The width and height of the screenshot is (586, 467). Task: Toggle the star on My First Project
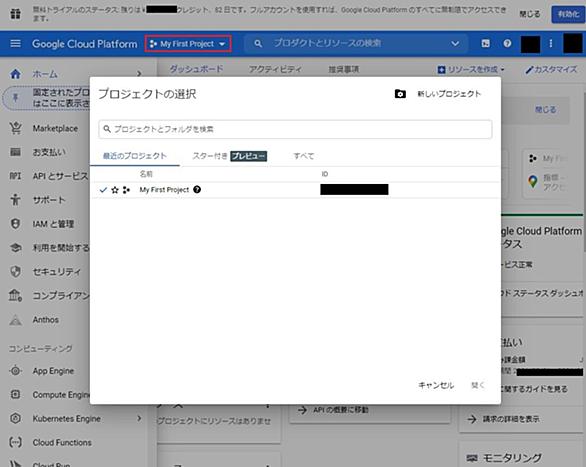tap(115, 190)
